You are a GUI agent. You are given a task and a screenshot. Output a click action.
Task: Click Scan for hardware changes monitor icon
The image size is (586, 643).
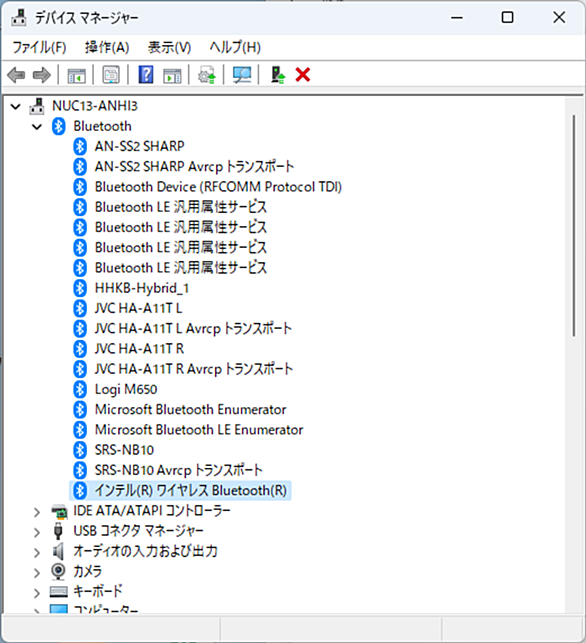tap(242, 75)
